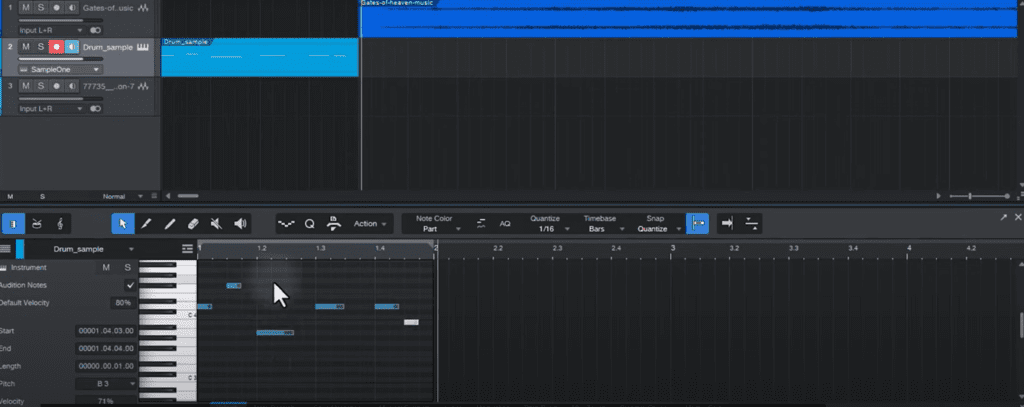Switch to piano view in the editor
This screenshot has height=407, width=1024.
coord(12,224)
